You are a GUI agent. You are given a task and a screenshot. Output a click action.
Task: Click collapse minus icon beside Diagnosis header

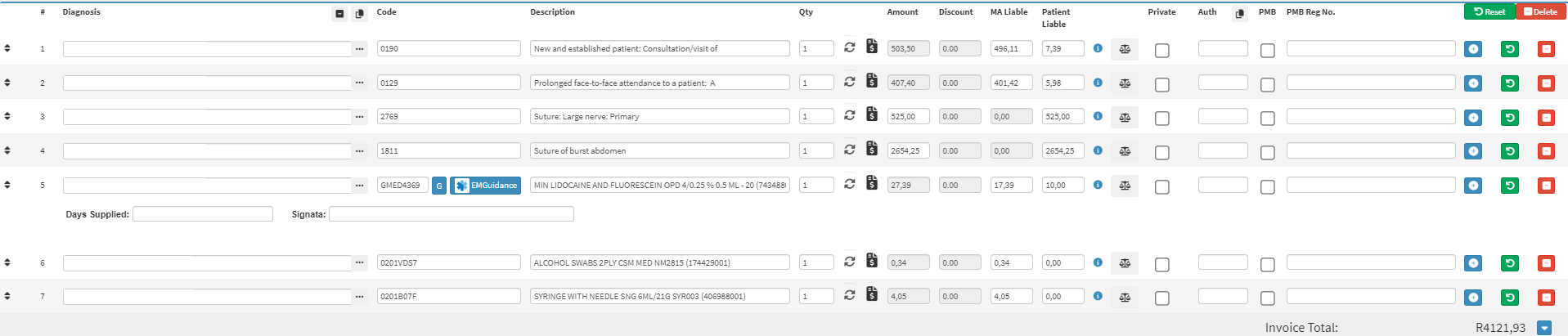[x=340, y=13]
